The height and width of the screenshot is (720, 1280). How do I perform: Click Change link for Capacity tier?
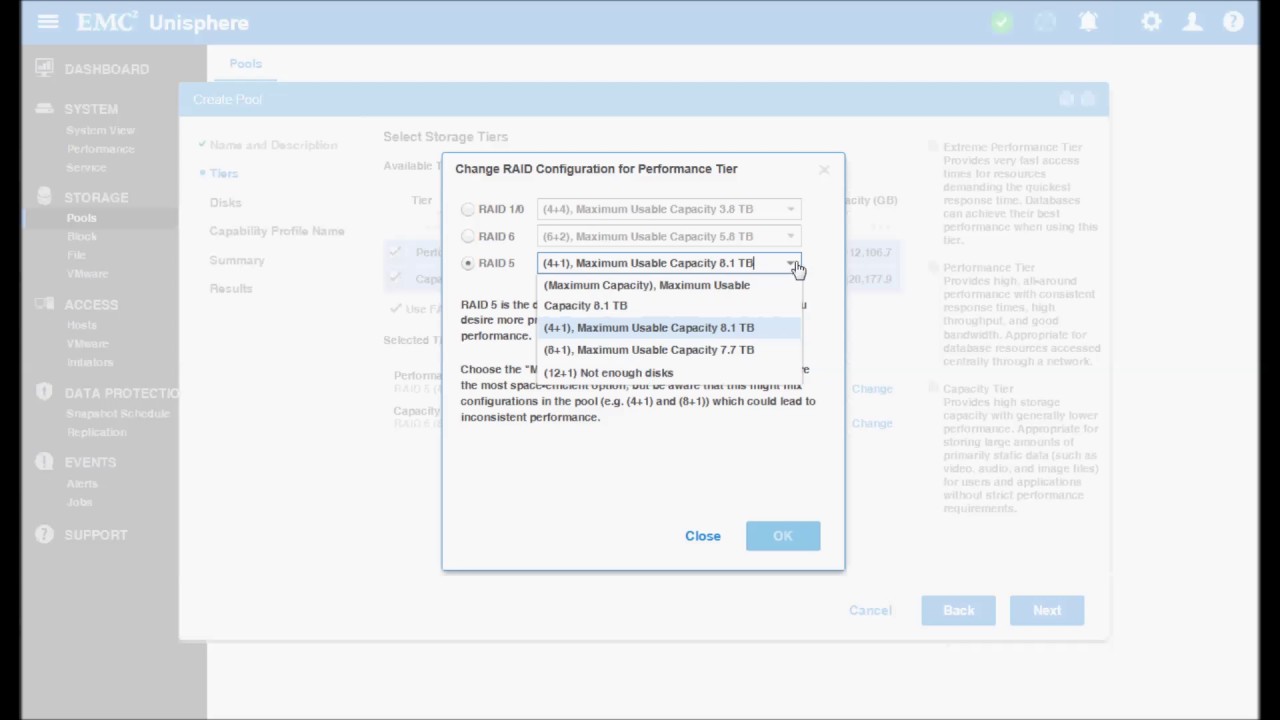coord(872,423)
